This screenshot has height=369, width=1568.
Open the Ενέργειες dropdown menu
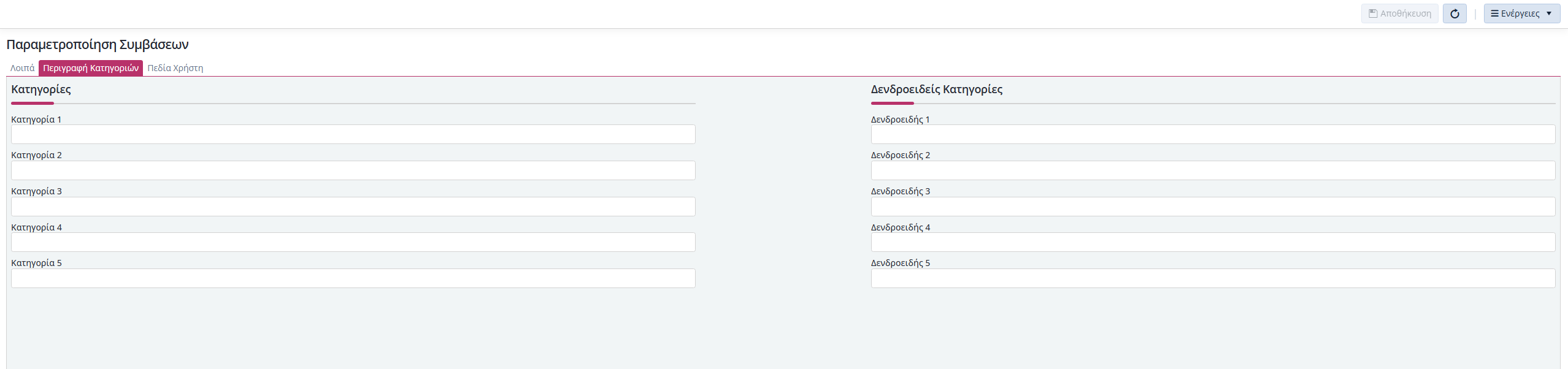[1521, 13]
